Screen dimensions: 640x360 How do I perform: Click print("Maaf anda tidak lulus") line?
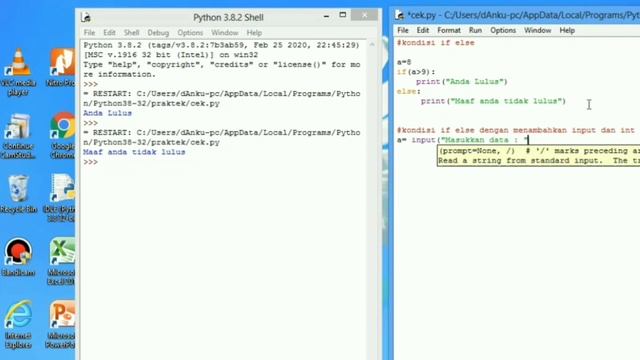[x=493, y=101]
